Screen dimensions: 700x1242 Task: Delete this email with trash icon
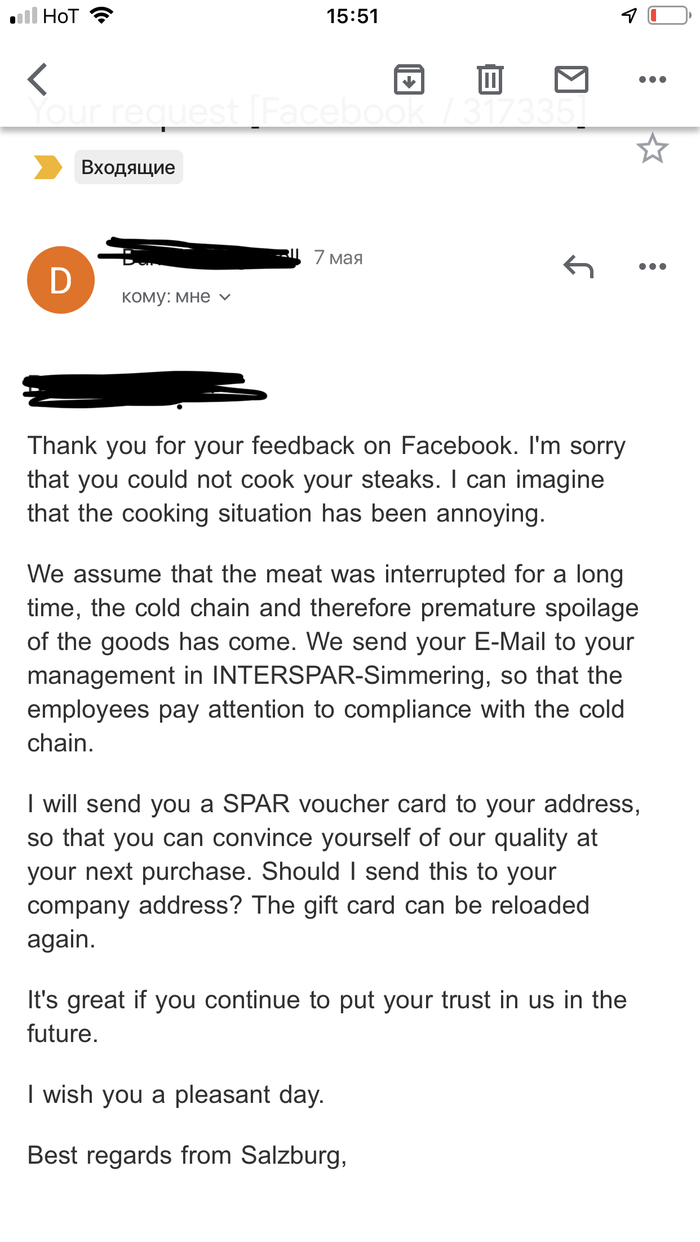point(489,79)
